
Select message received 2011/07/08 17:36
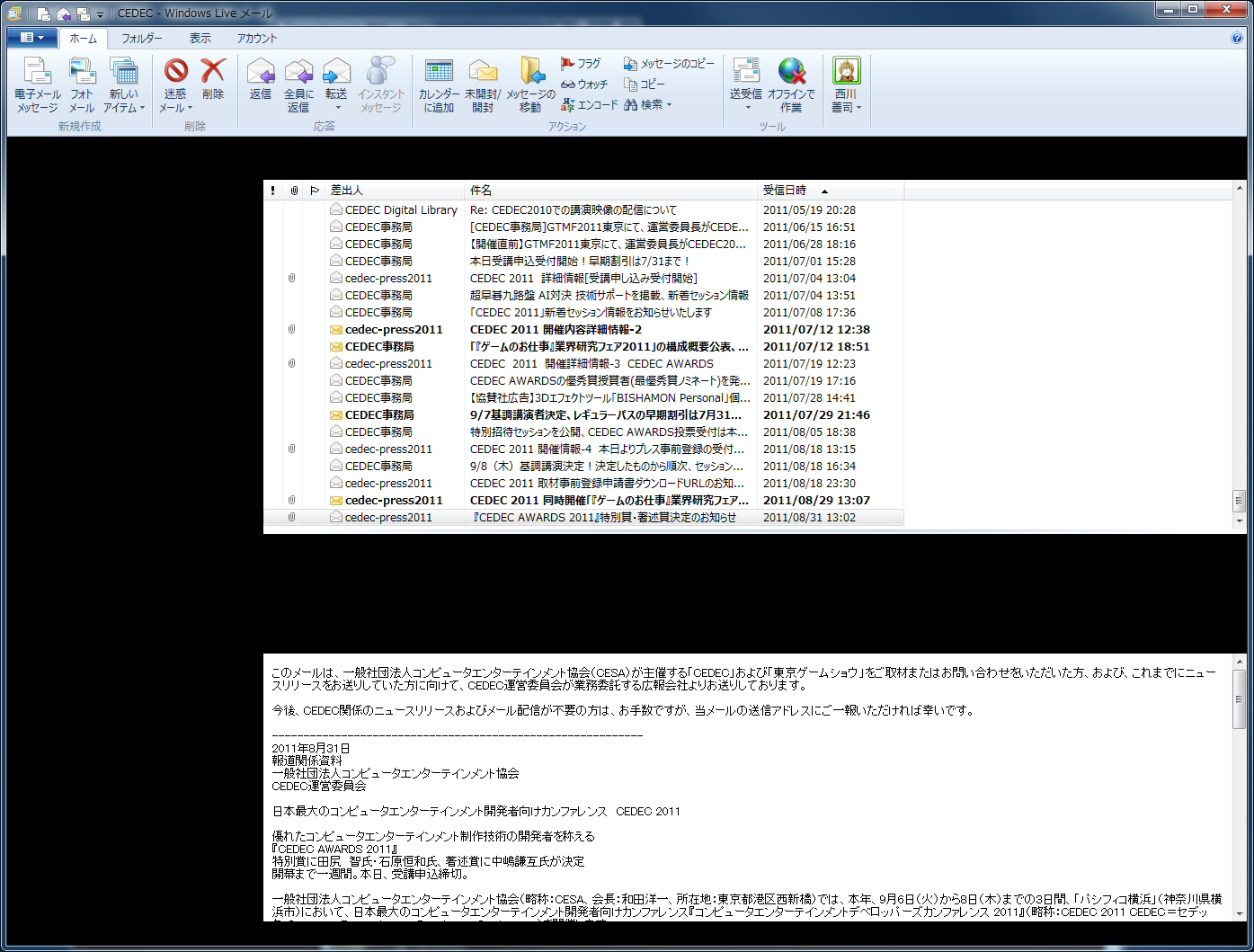tap(583, 312)
